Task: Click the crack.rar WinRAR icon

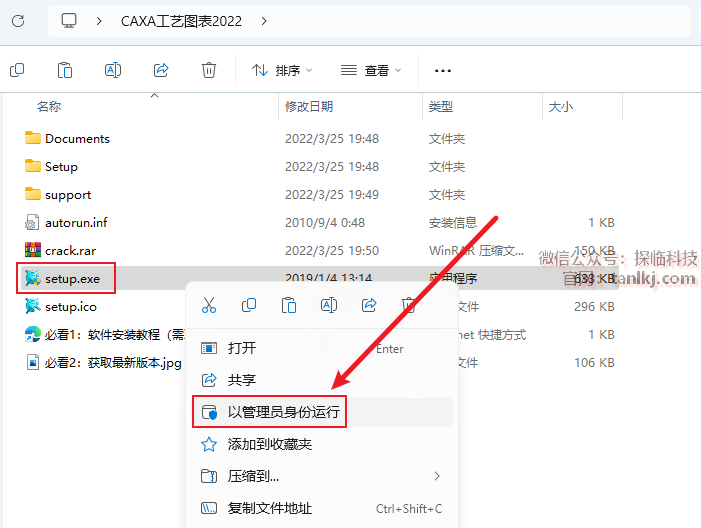Action: coord(33,250)
